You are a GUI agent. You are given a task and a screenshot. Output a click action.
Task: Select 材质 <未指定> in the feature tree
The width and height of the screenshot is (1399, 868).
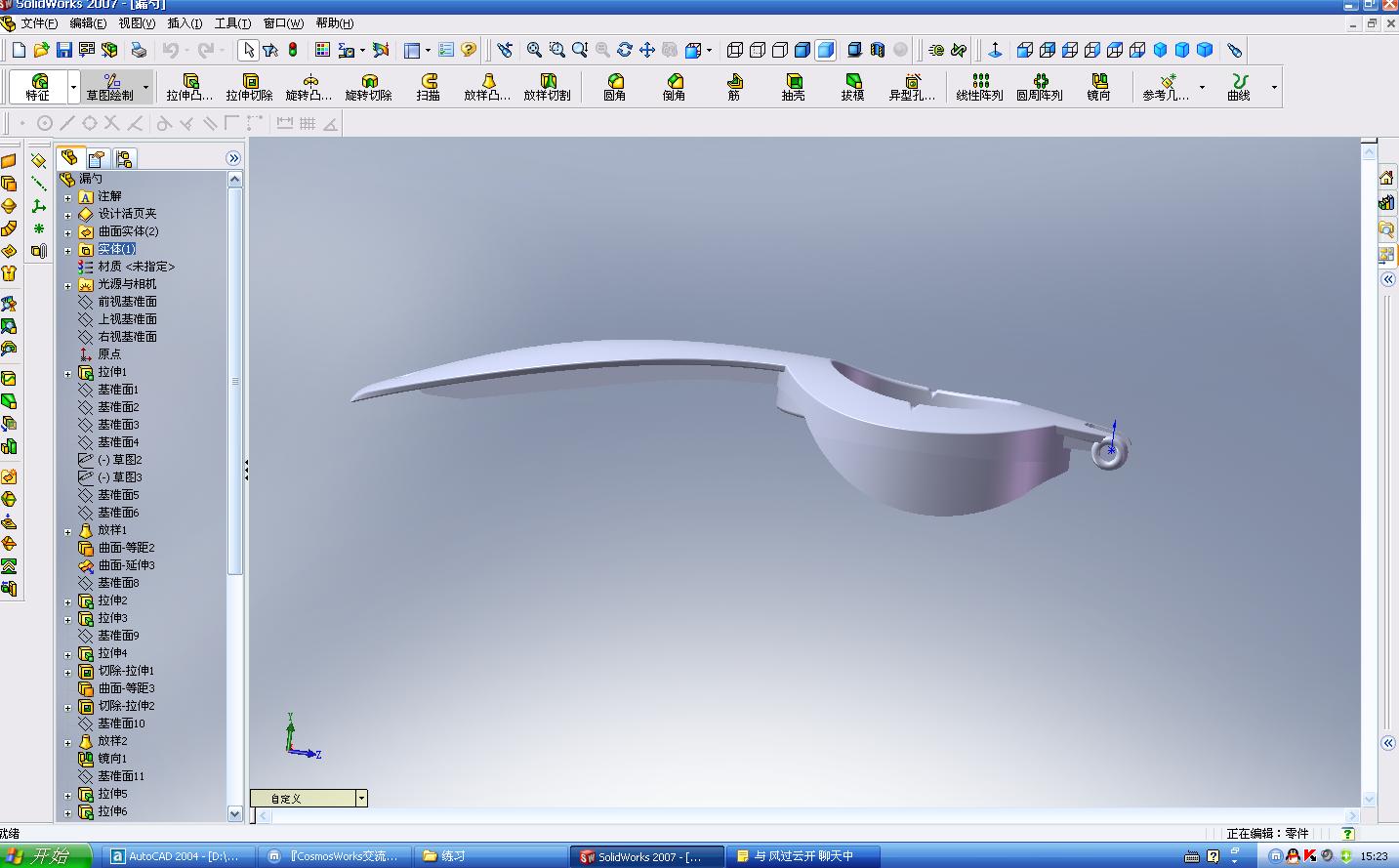tap(137, 267)
